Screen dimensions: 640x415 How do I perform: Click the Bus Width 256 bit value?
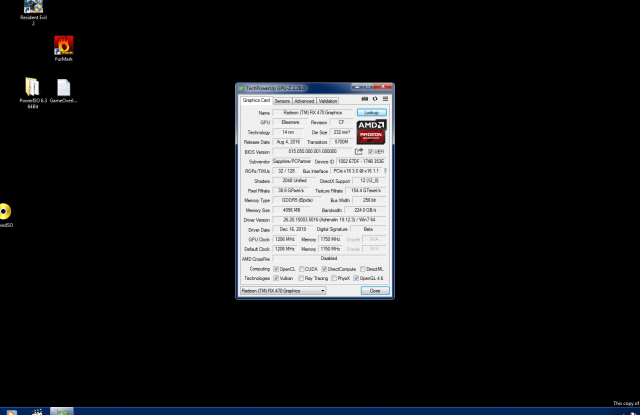(369, 200)
